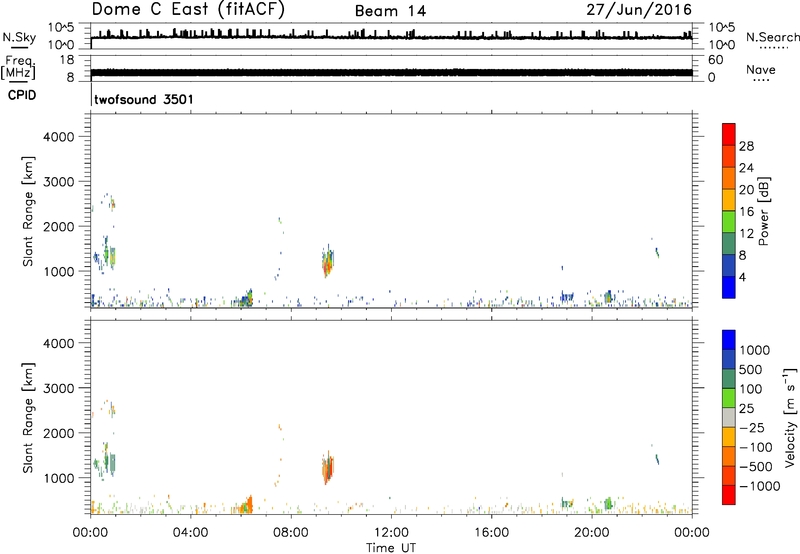Click the 'Freq. [MHz]' axis label
This screenshot has height=554, width=800.
coord(19,68)
